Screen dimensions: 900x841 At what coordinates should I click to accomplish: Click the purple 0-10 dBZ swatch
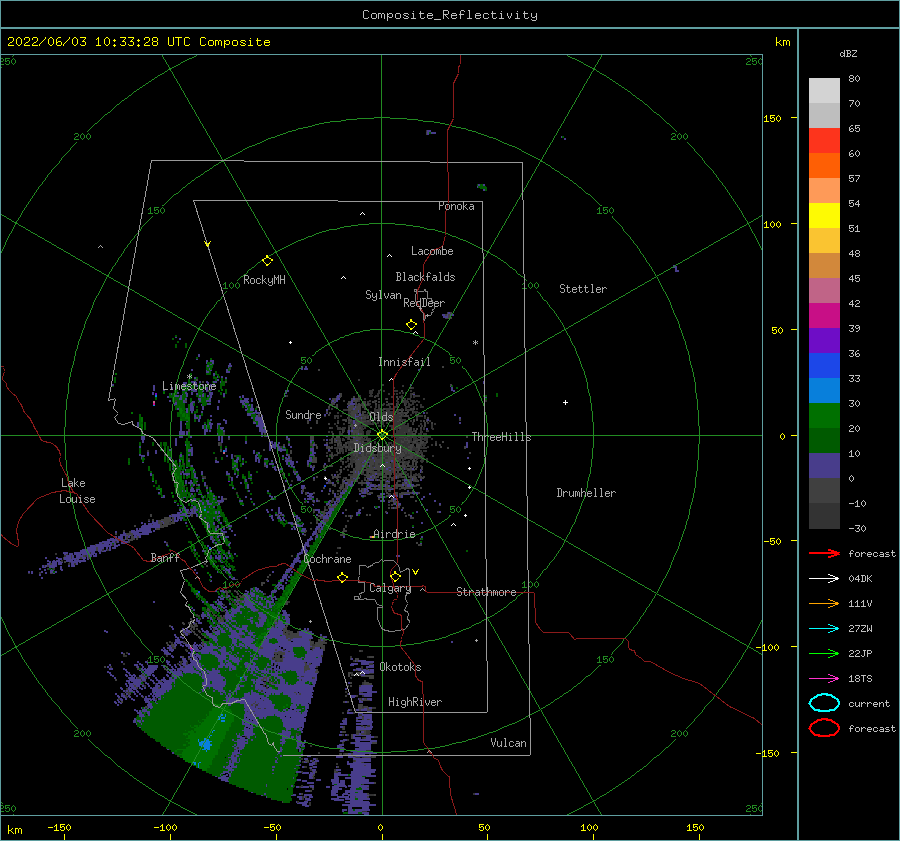click(x=824, y=466)
